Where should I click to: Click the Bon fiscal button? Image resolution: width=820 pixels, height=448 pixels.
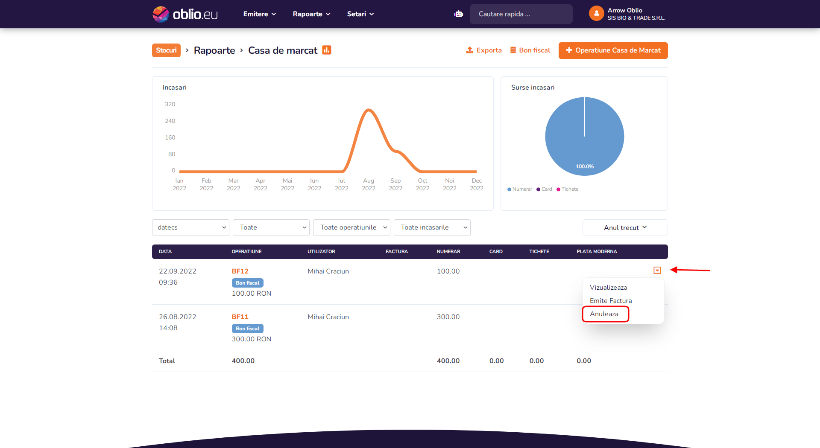pyautogui.click(x=530, y=50)
